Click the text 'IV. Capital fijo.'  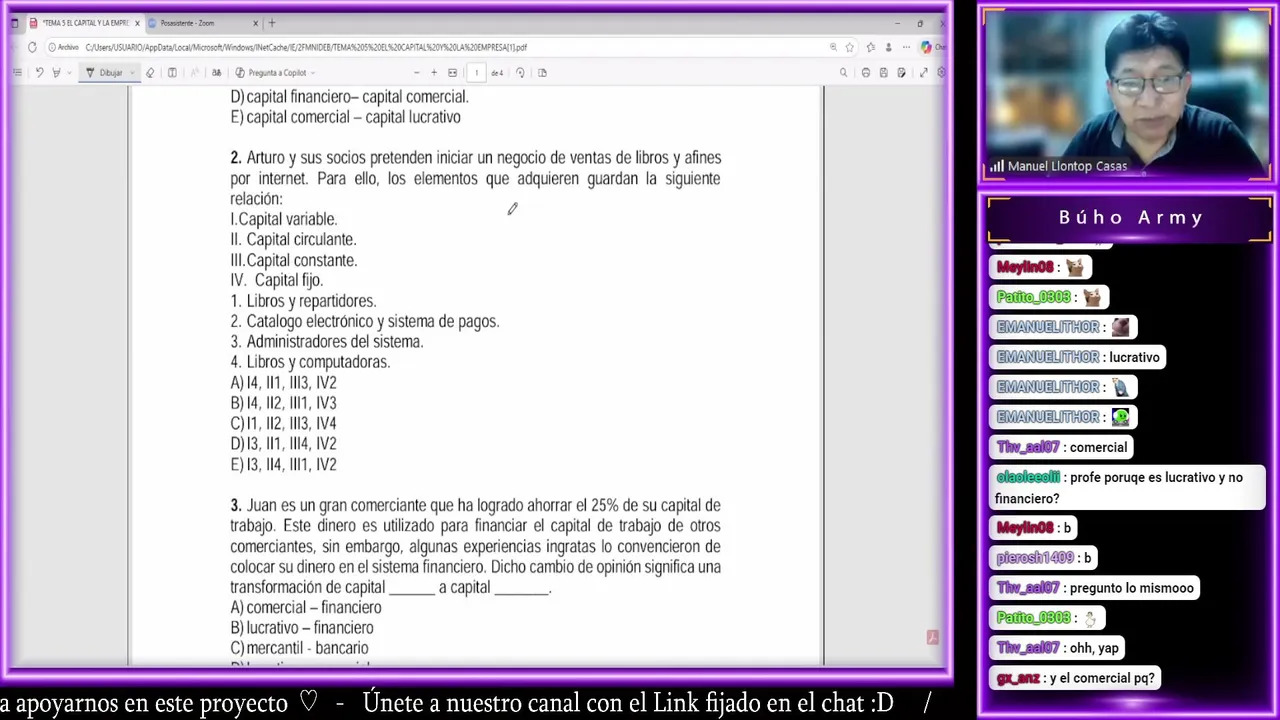tap(276, 281)
